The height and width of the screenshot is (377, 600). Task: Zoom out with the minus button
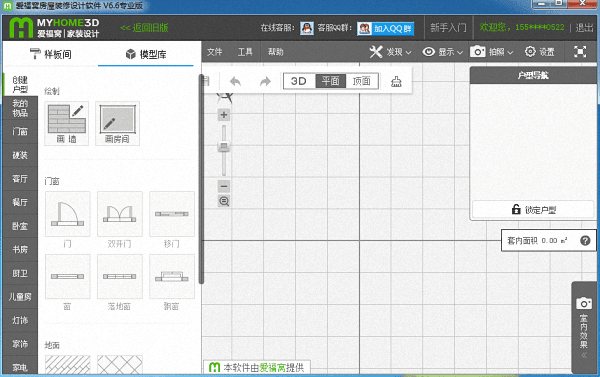tap(224, 186)
